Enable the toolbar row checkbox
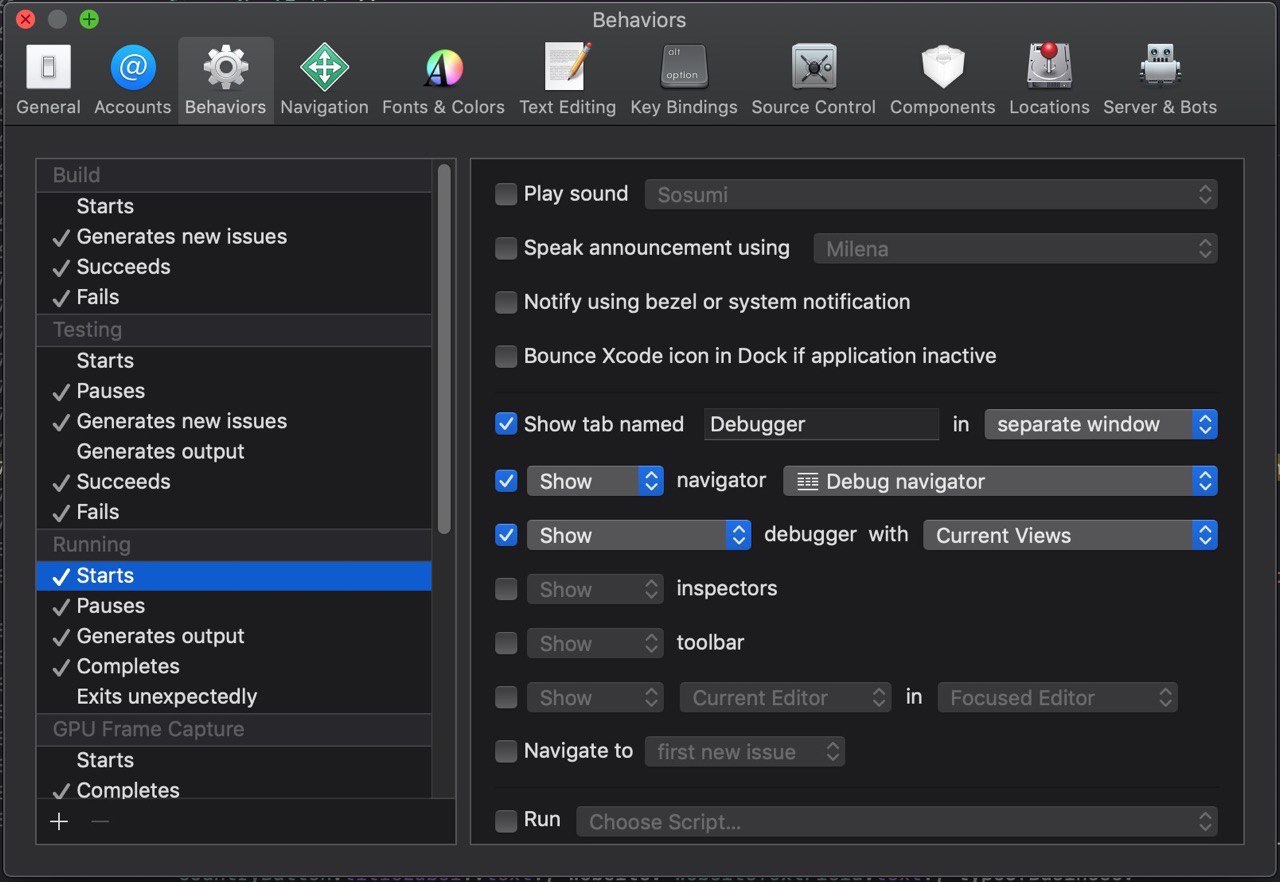Viewport: 1280px width, 882px height. pyautogui.click(x=506, y=643)
